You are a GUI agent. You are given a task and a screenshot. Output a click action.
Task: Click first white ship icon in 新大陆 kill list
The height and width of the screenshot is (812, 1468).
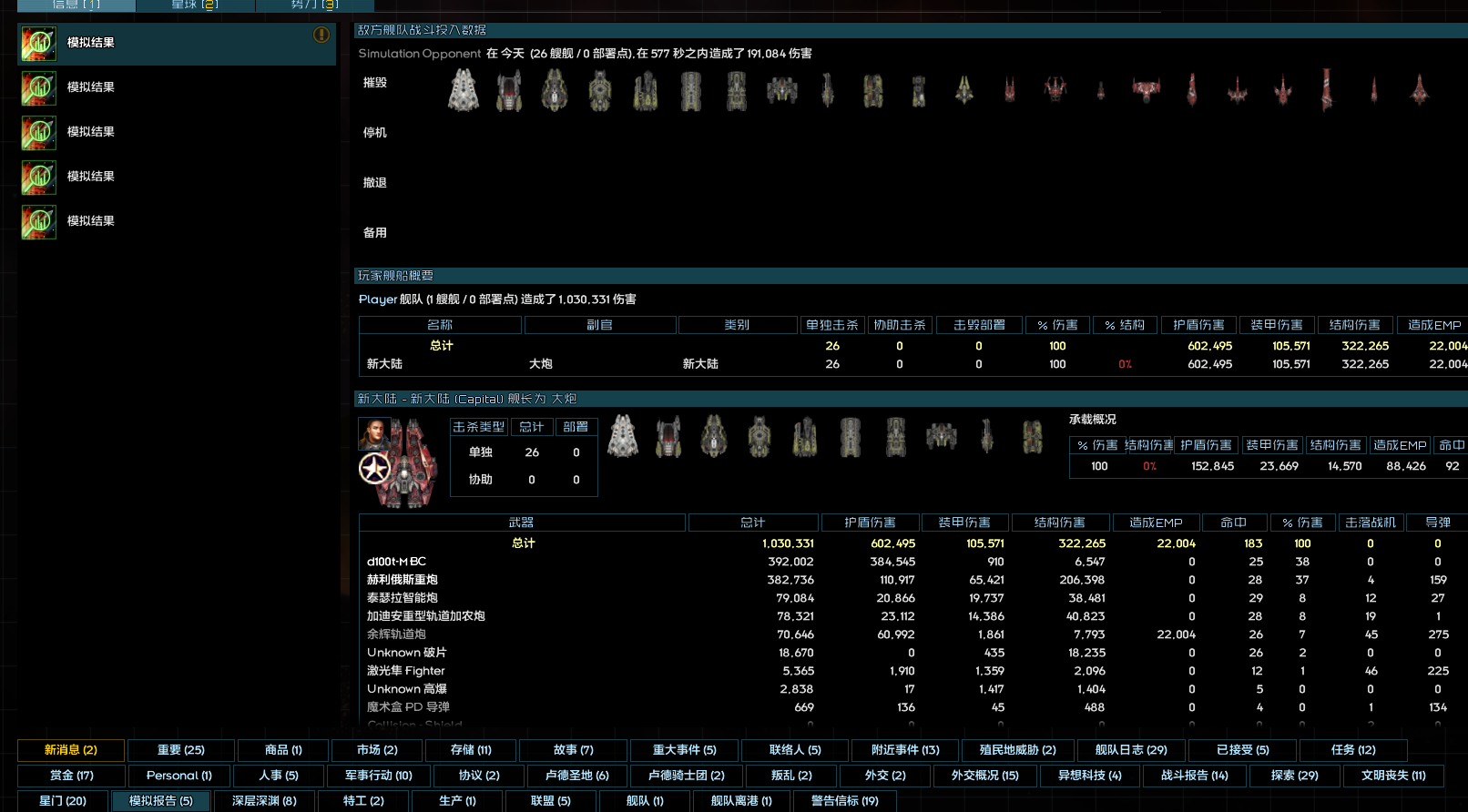623,436
